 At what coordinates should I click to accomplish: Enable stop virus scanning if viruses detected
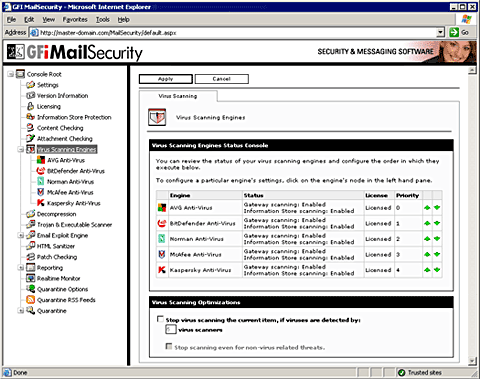(160, 319)
